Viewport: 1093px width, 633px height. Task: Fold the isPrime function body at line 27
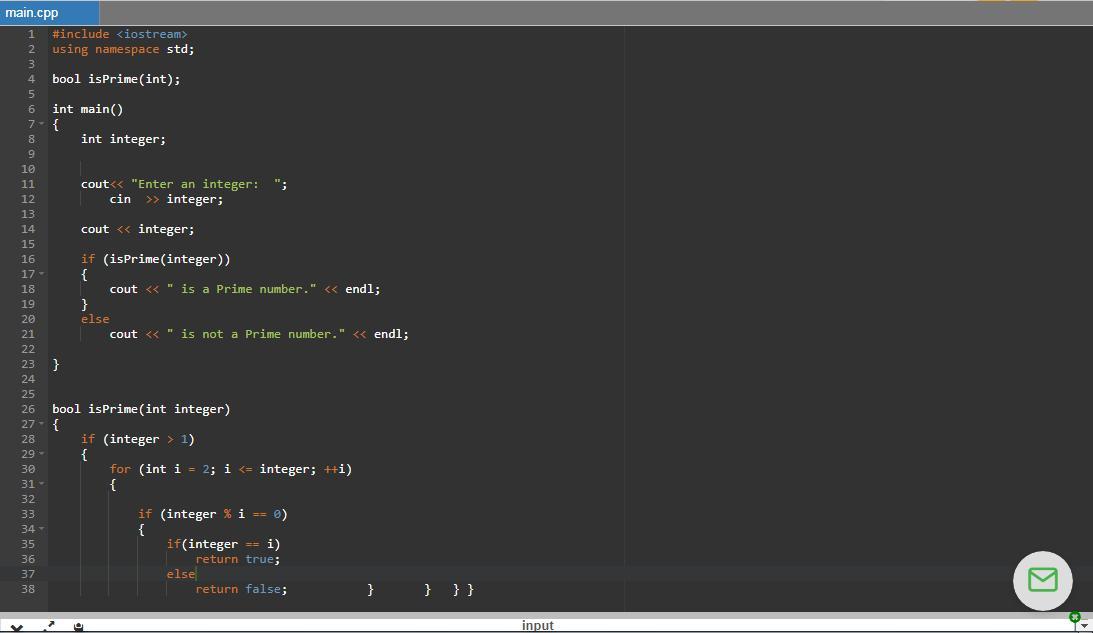point(42,424)
